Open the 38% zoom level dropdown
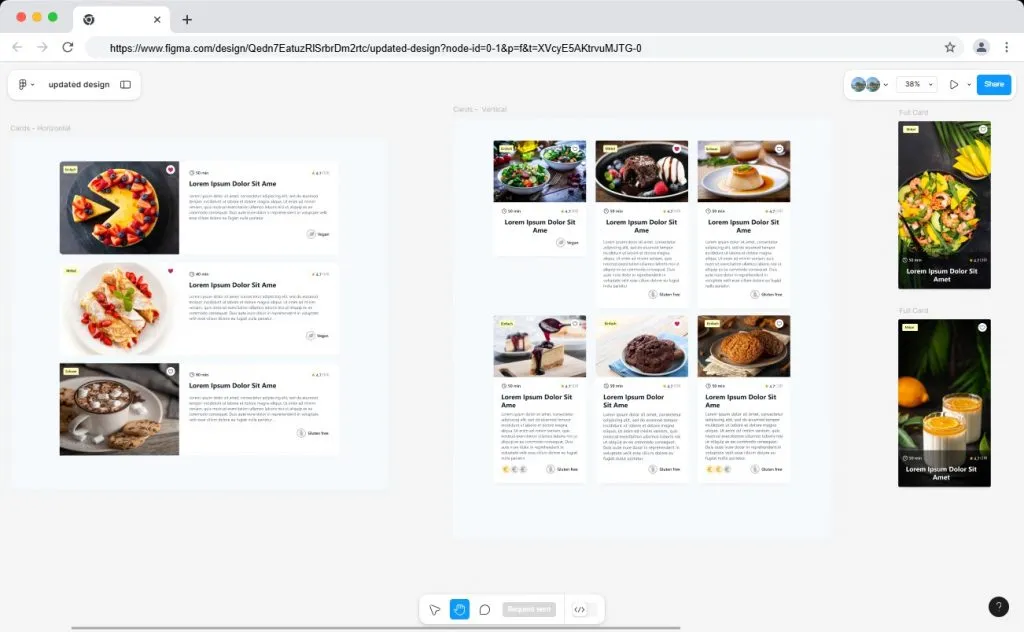 (x=915, y=84)
